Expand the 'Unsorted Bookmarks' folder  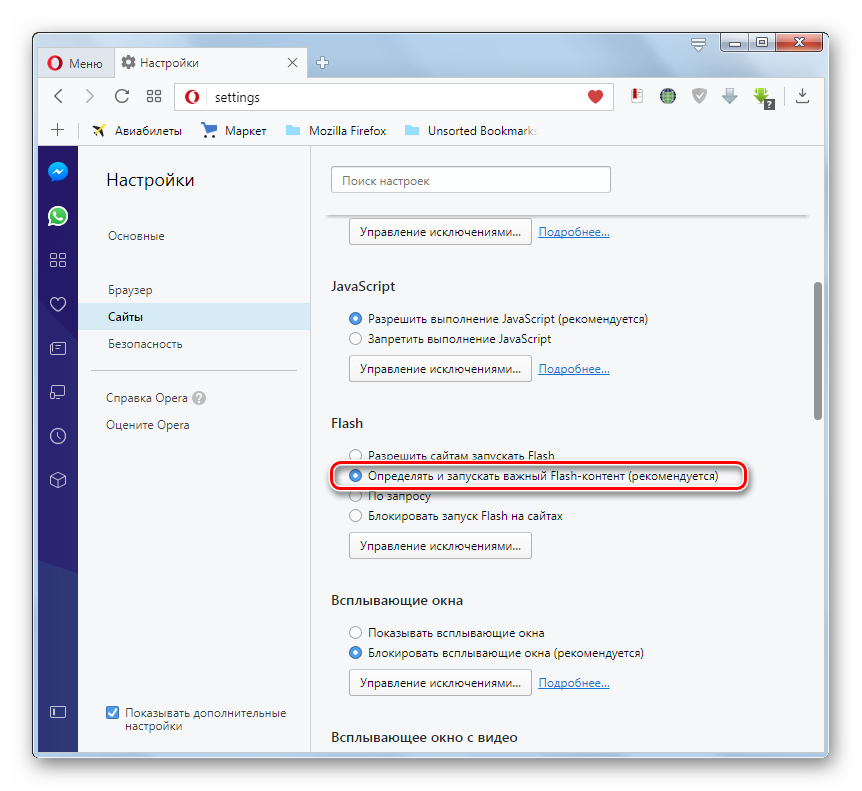tap(470, 130)
